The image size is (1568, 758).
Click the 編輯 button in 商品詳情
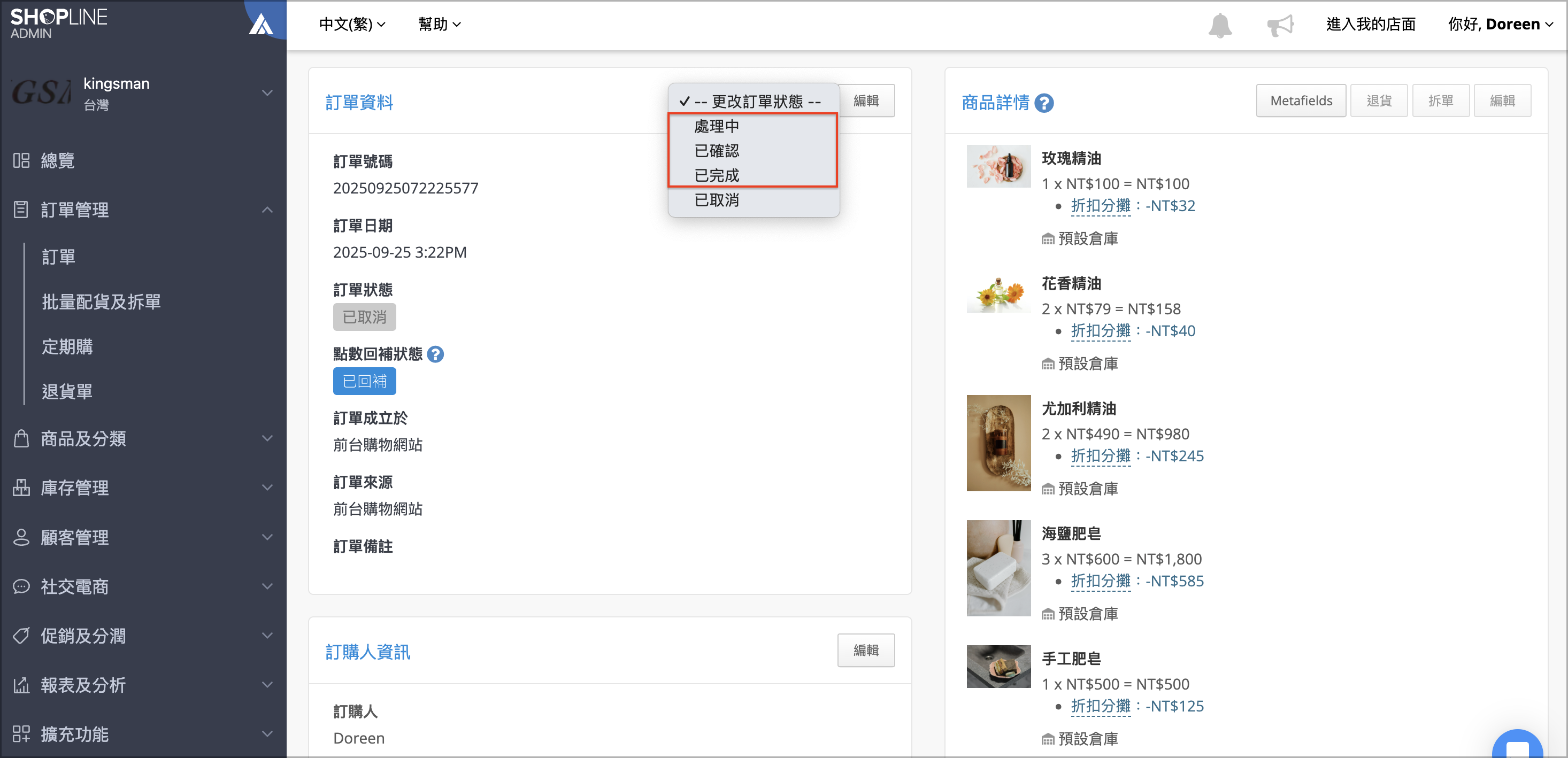(x=1502, y=101)
